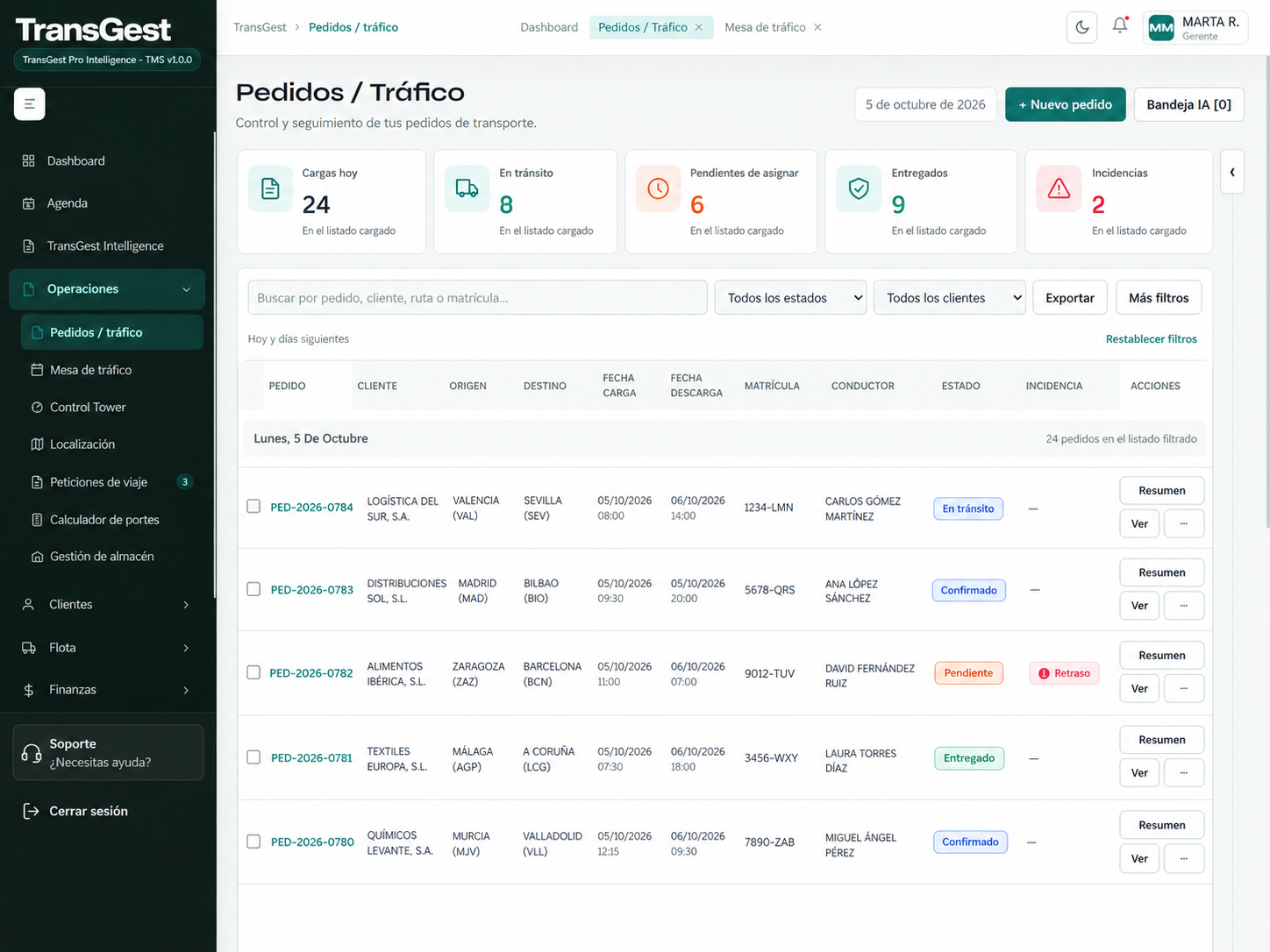Click the Nuevo pedido button
Image resolution: width=1270 pixels, height=952 pixels.
click(1065, 104)
